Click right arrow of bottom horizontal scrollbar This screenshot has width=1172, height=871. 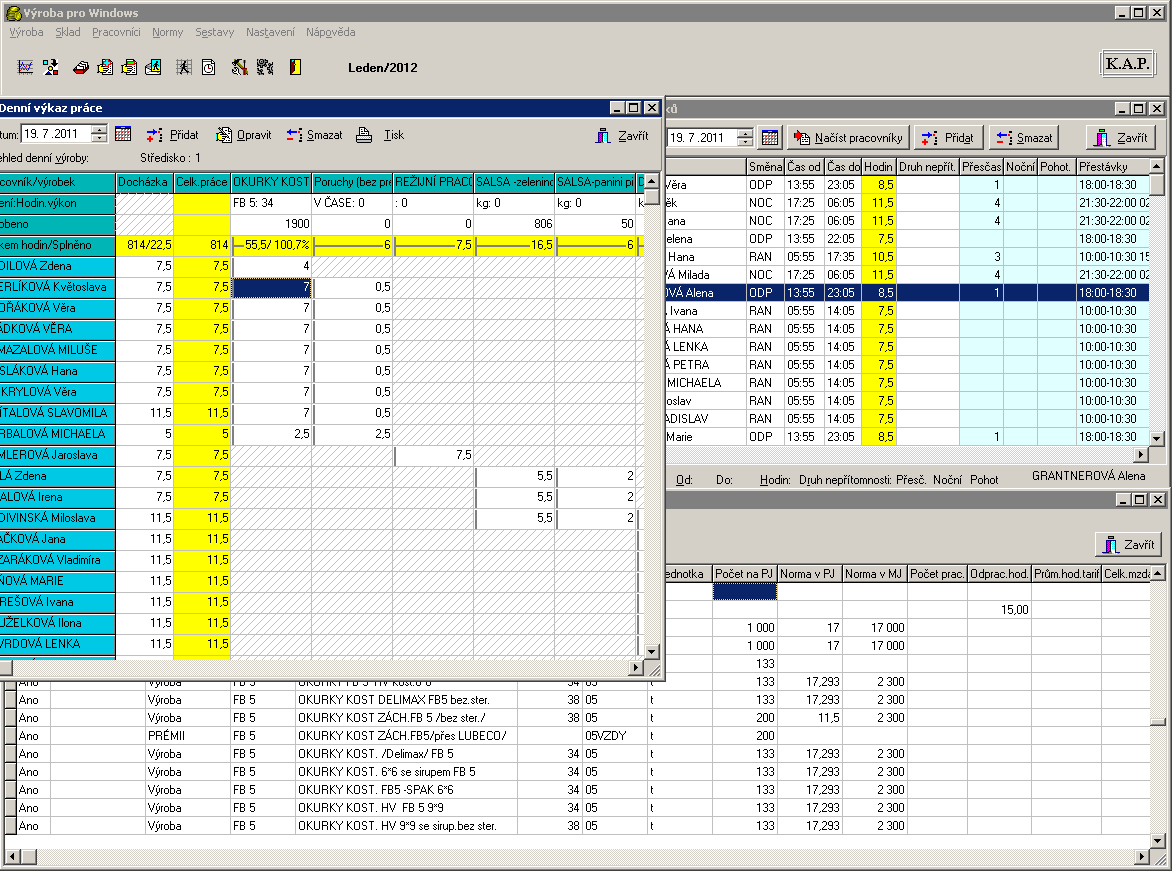(1141, 856)
